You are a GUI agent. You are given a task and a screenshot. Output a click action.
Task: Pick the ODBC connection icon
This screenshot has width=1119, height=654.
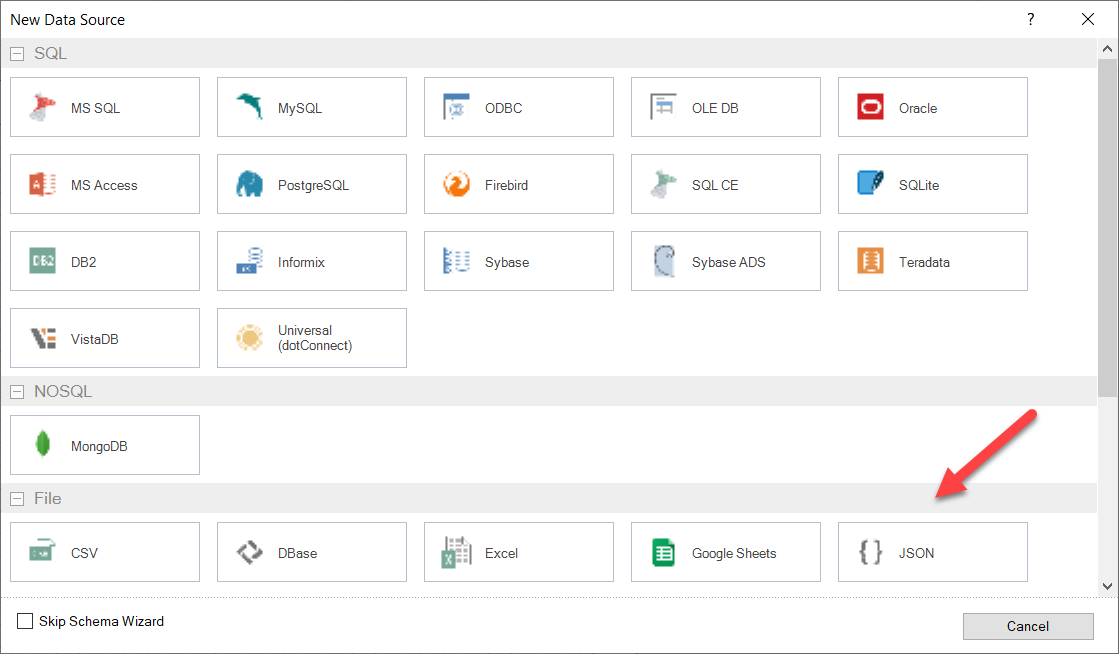pyautogui.click(x=456, y=107)
